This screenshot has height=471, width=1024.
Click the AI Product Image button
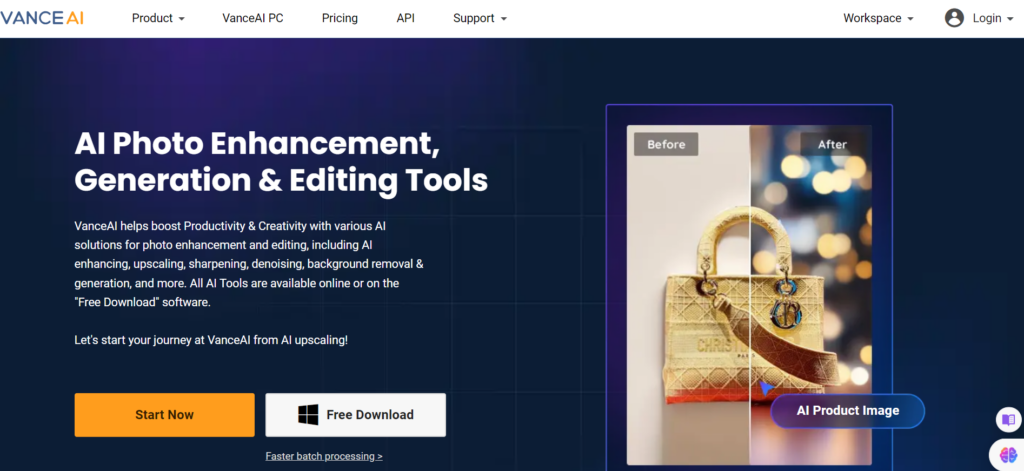848,411
